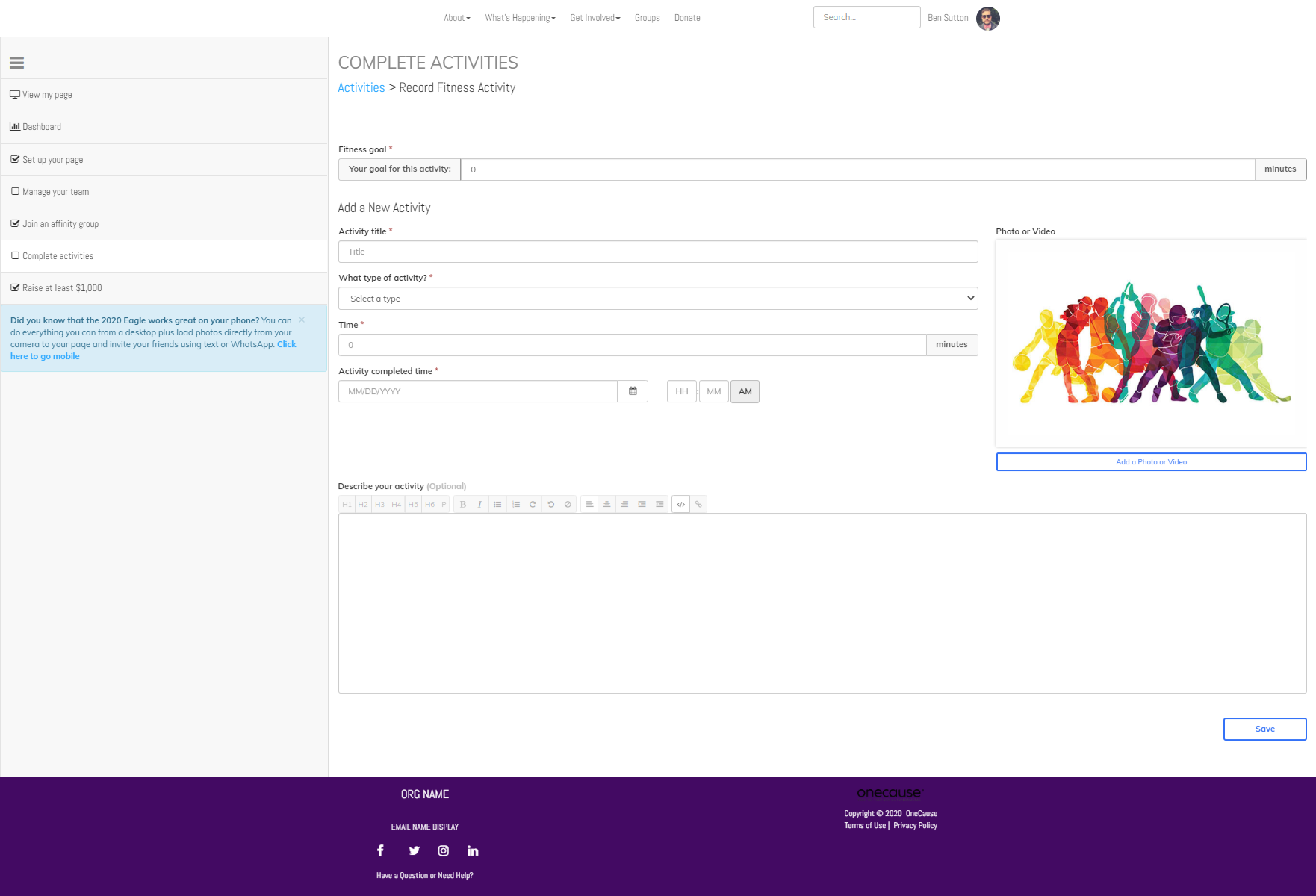The width and height of the screenshot is (1316, 896).
Task: Open the What's Happening dropdown
Action: (519, 17)
